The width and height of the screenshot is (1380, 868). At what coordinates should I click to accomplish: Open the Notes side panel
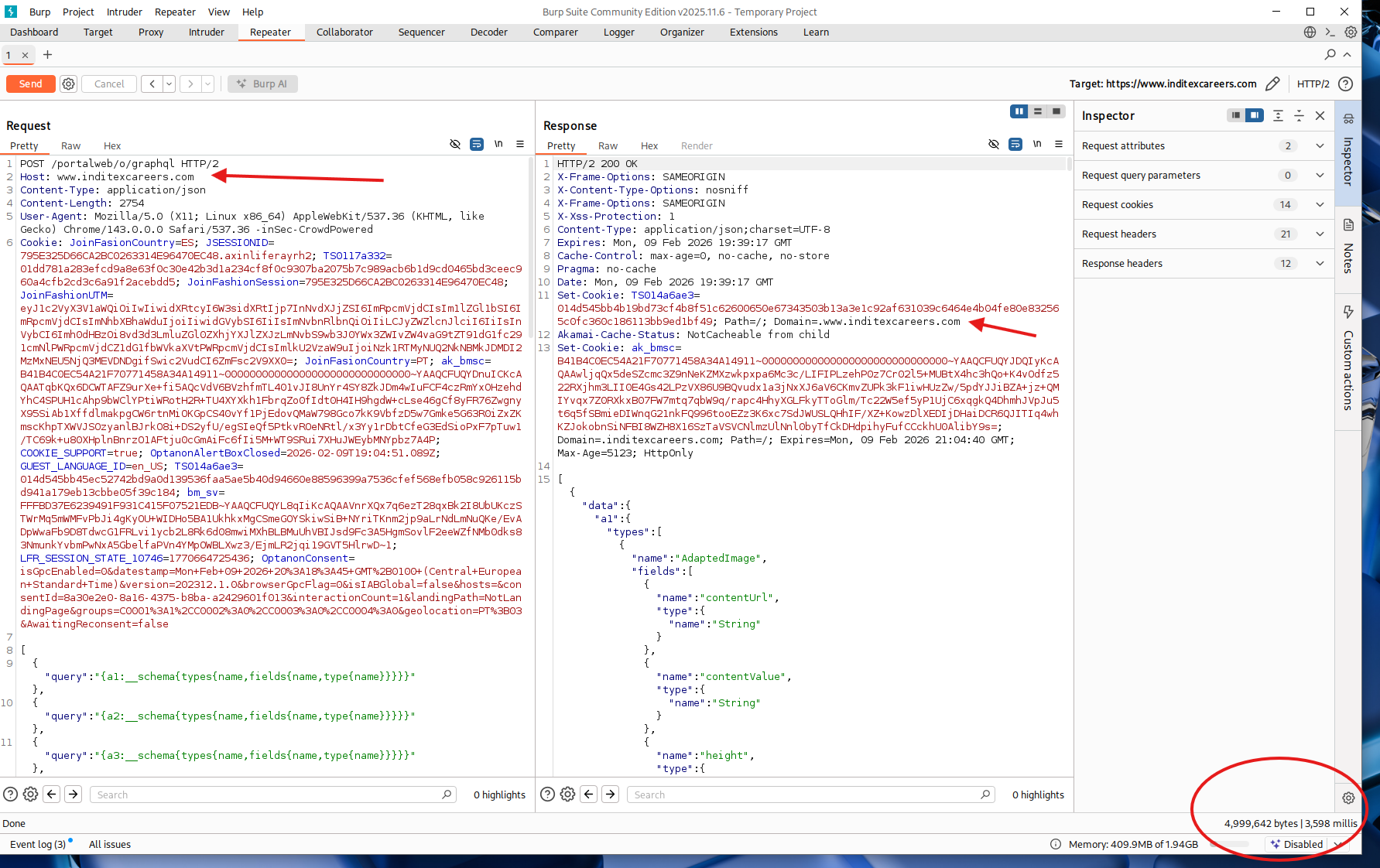1348,248
